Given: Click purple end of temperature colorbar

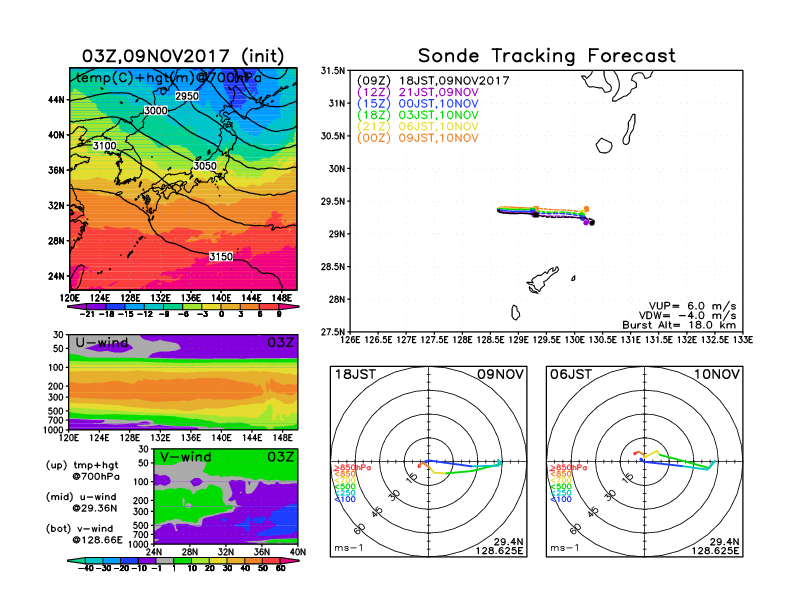Looking at the screenshot, I should pos(76,307).
